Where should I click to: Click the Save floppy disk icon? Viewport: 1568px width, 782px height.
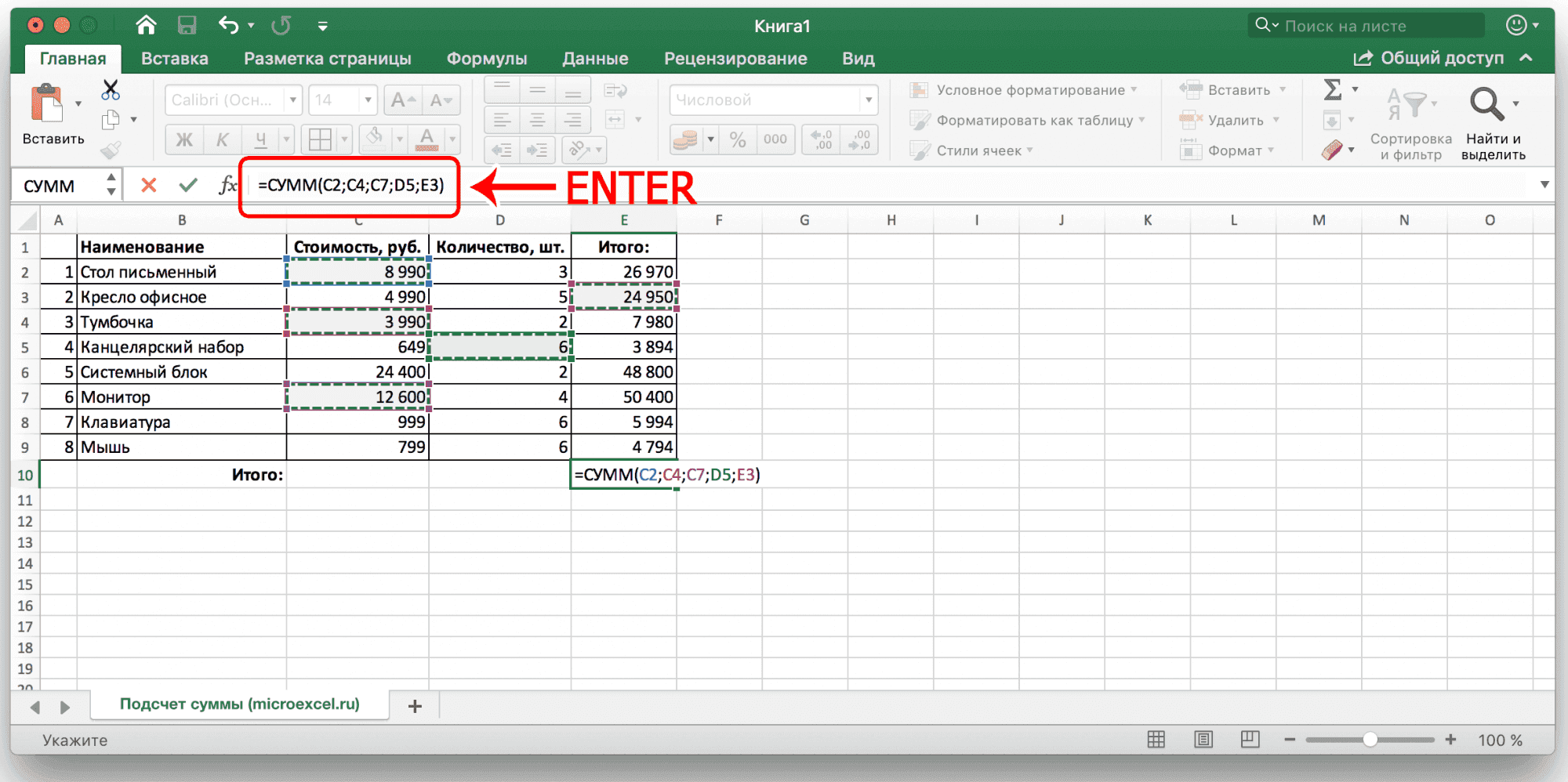tap(187, 26)
